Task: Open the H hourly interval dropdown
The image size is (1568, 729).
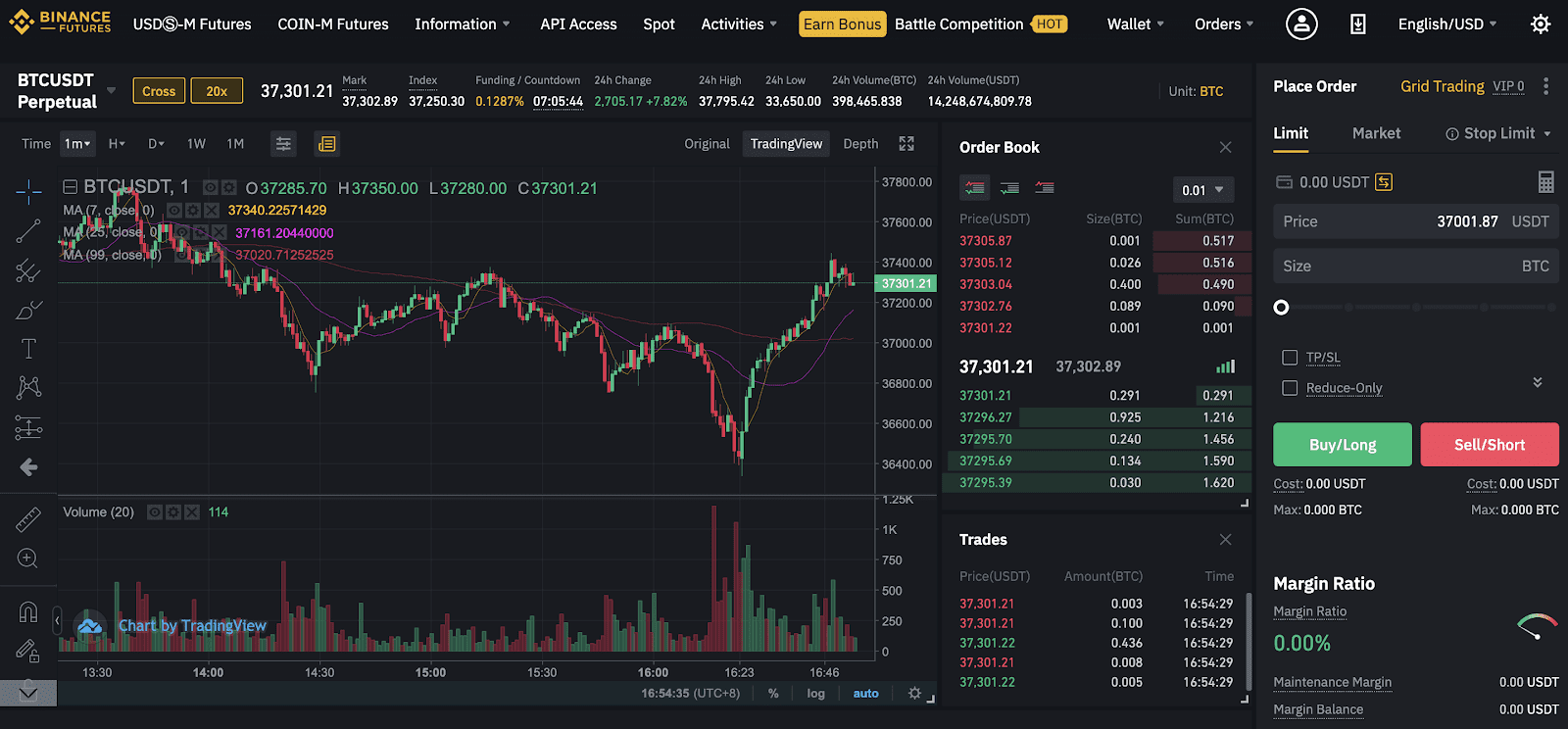Action: click(117, 144)
